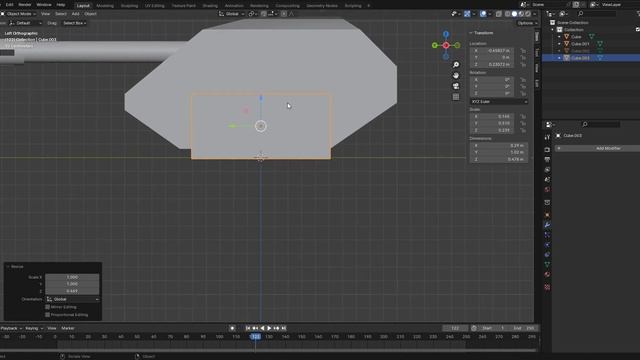This screenshot has width=640, height=360.
Task: Open the Physics properties tab icon
Action: click(547, 245)
